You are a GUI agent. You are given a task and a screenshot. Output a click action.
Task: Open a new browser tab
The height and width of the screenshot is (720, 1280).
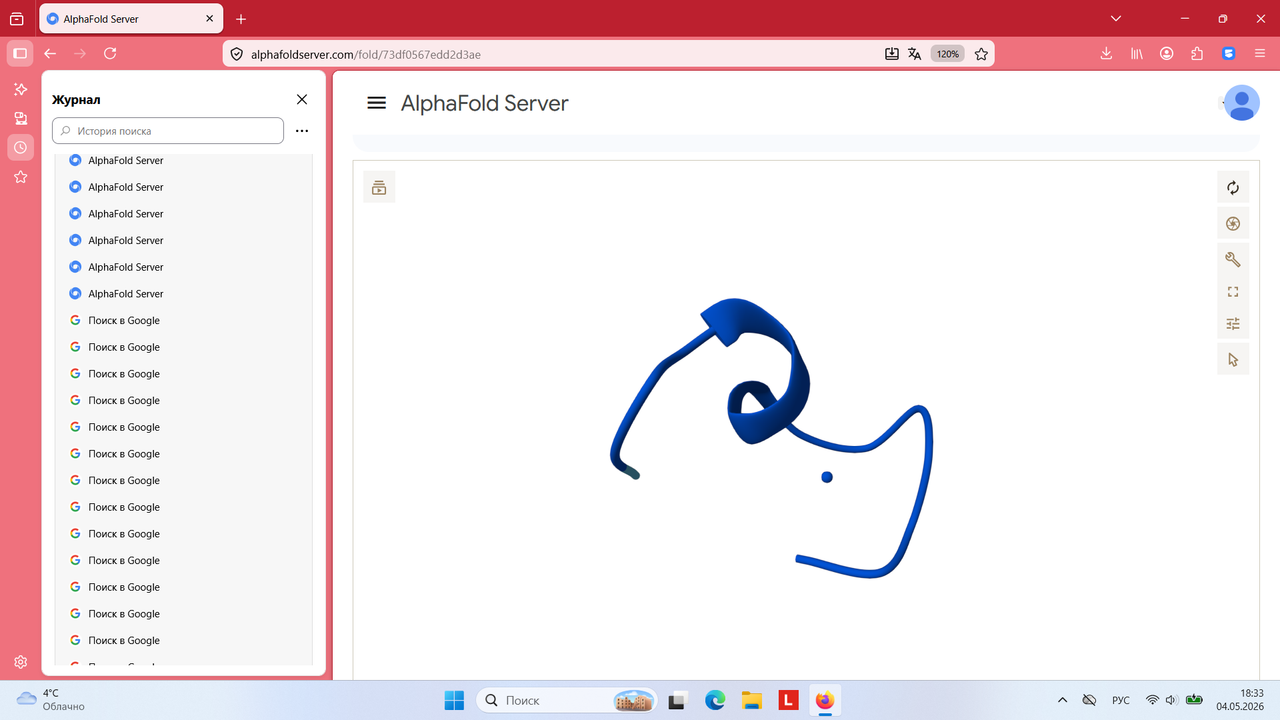tap(241, 19)
